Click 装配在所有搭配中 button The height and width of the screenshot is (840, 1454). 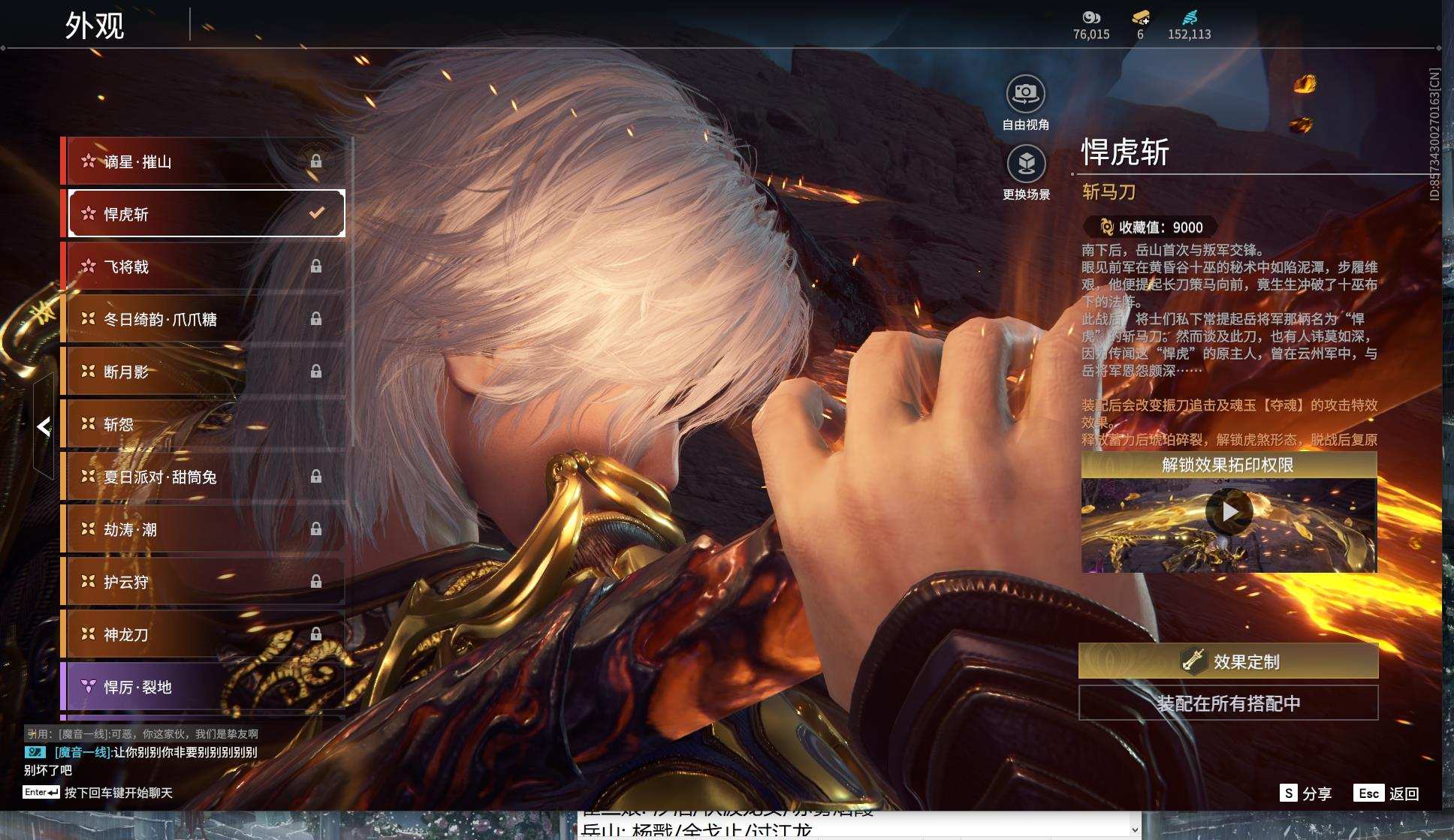[x=1229, y=703]
